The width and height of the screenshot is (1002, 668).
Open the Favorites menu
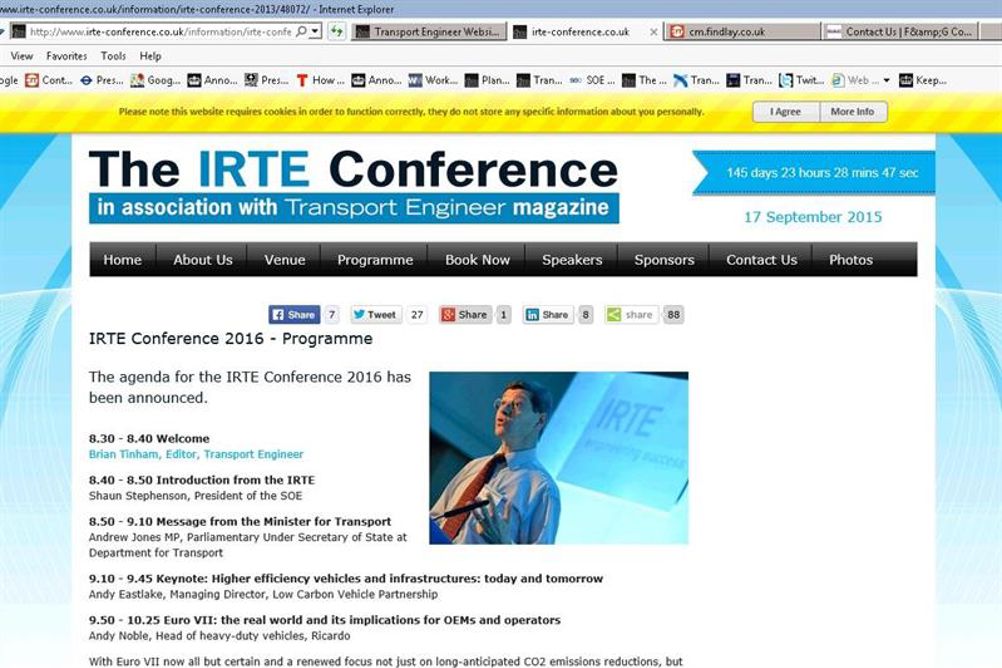click(x=66, y=56)
